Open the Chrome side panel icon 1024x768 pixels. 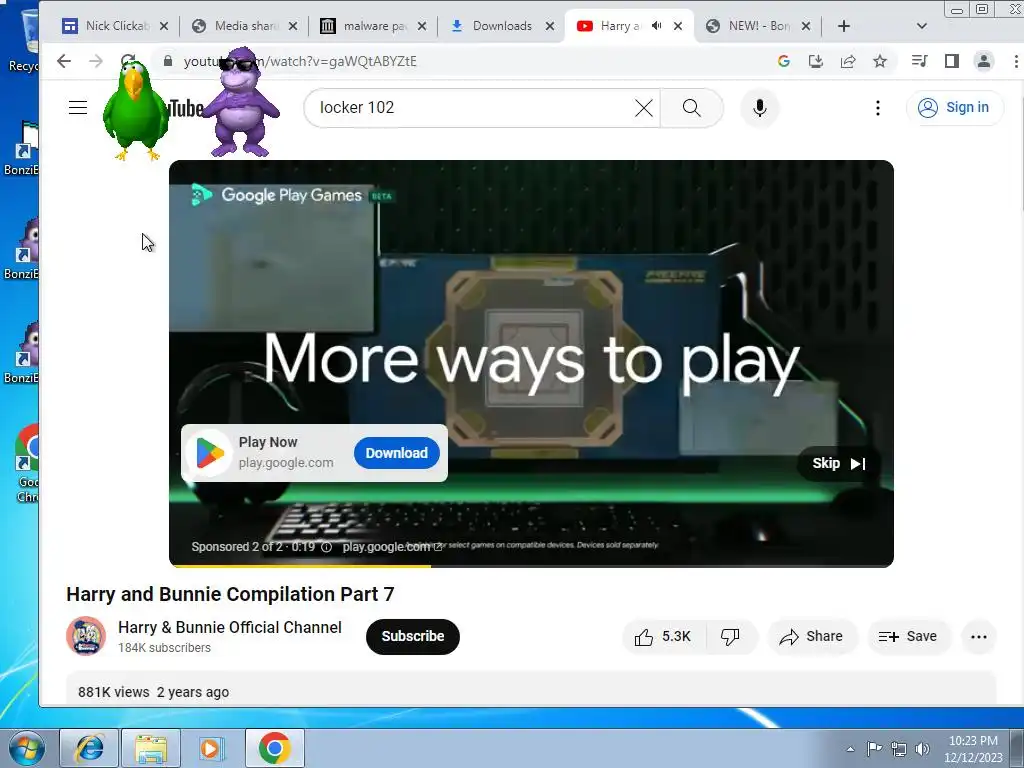point(952,61)
